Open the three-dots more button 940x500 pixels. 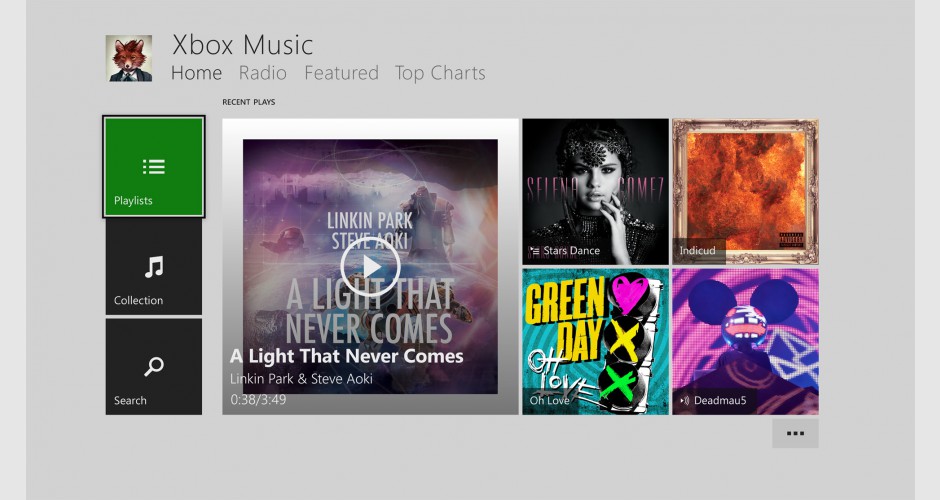click(795, 433)
